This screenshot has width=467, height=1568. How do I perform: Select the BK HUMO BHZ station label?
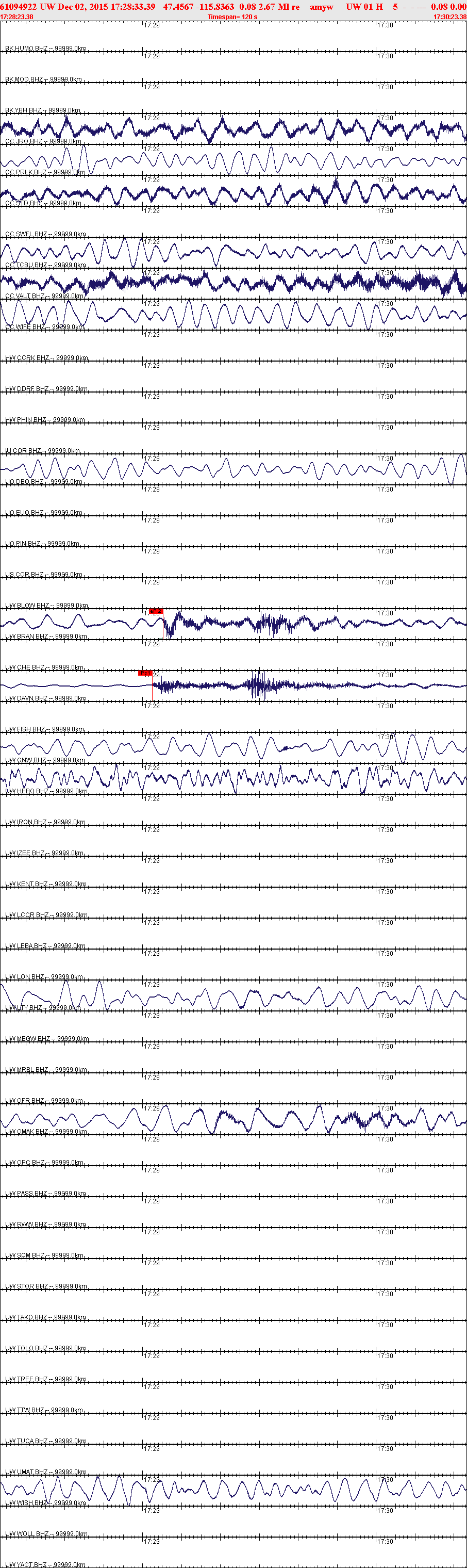[x=45, y=48]
